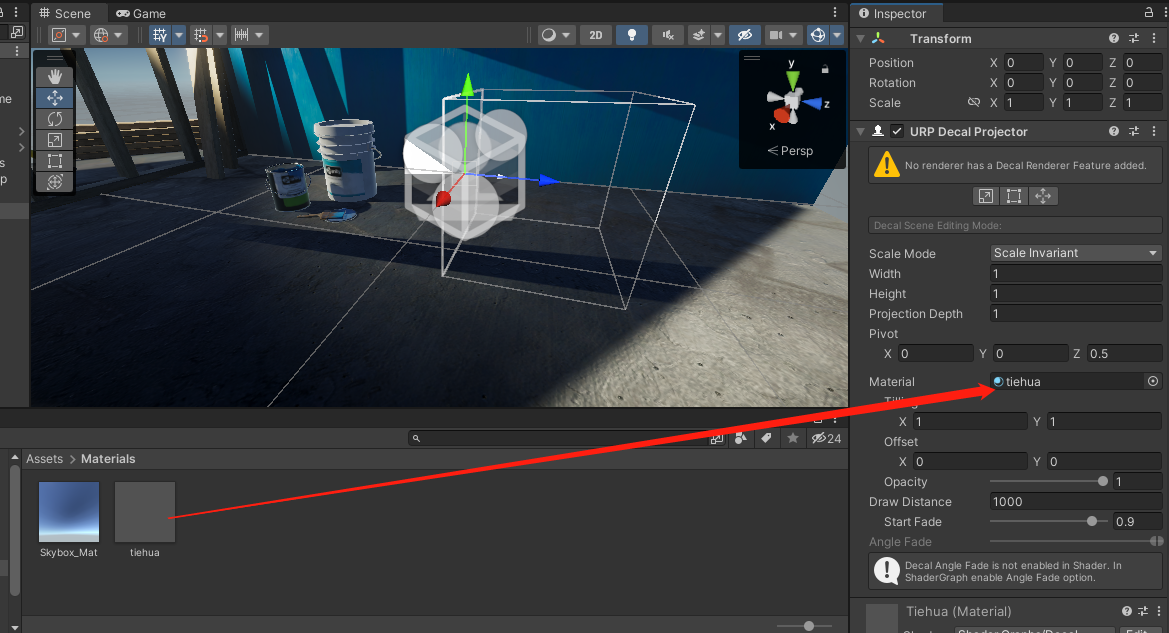Click the tool handle pivot position icon
The image size is (1169, 633).
[x=60, y=35]
